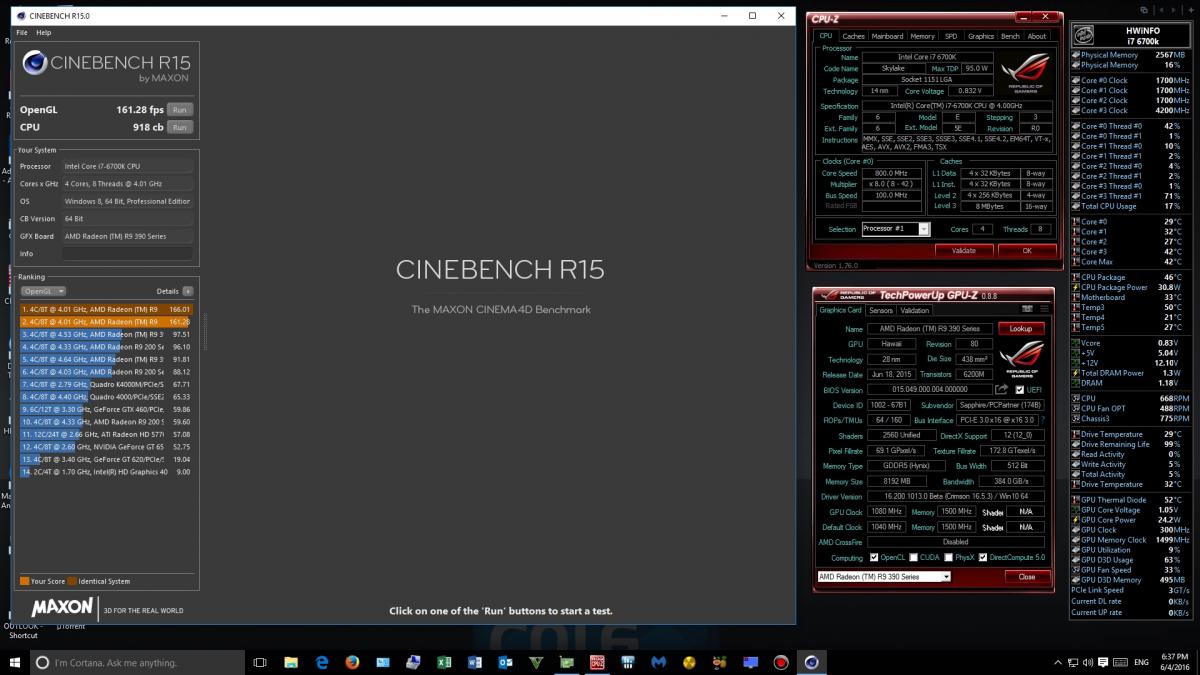
Task: Open the clock showing 6:37 PM
Action: [x=1175, y=662]
